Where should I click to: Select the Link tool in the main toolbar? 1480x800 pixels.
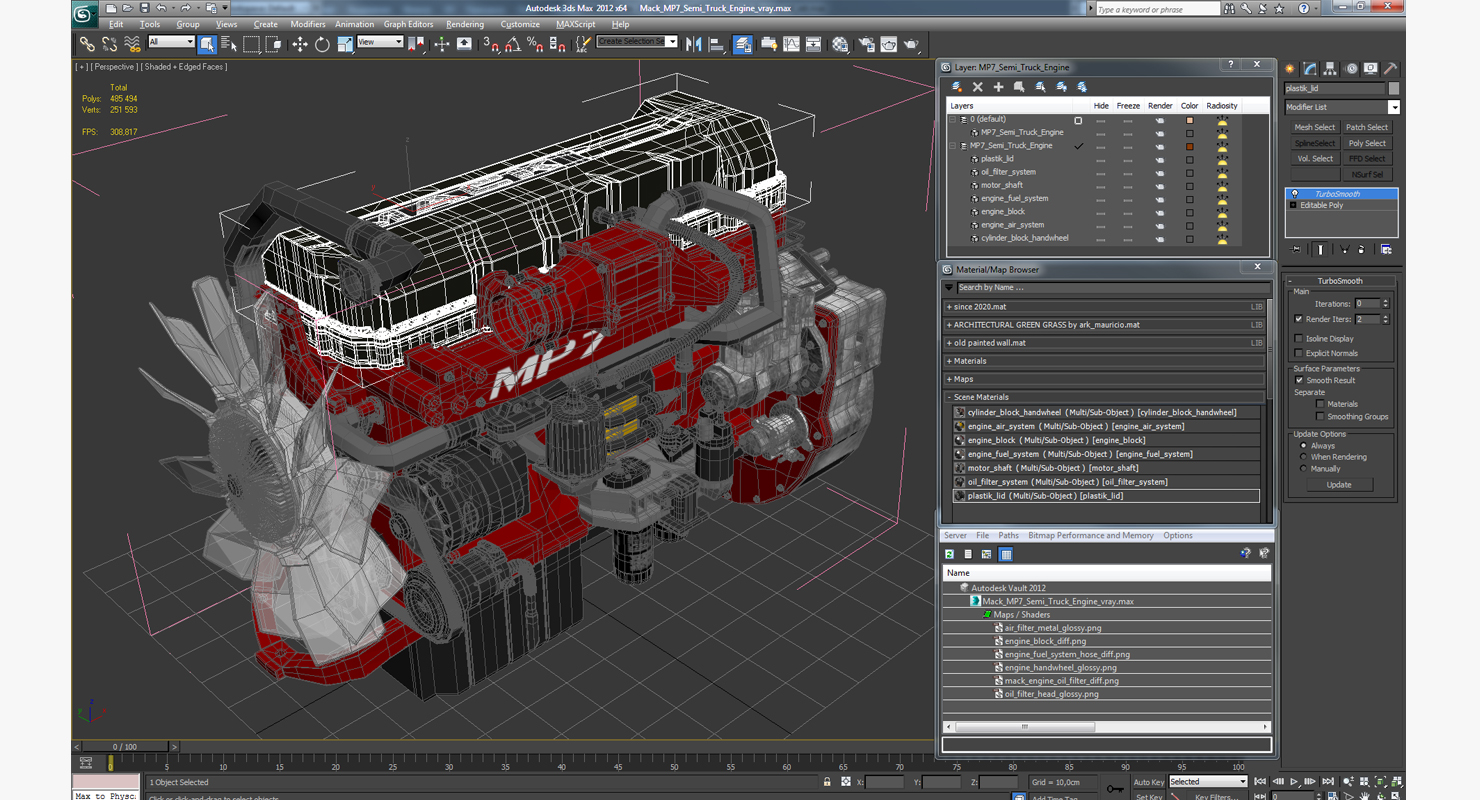tap(87, 44)
